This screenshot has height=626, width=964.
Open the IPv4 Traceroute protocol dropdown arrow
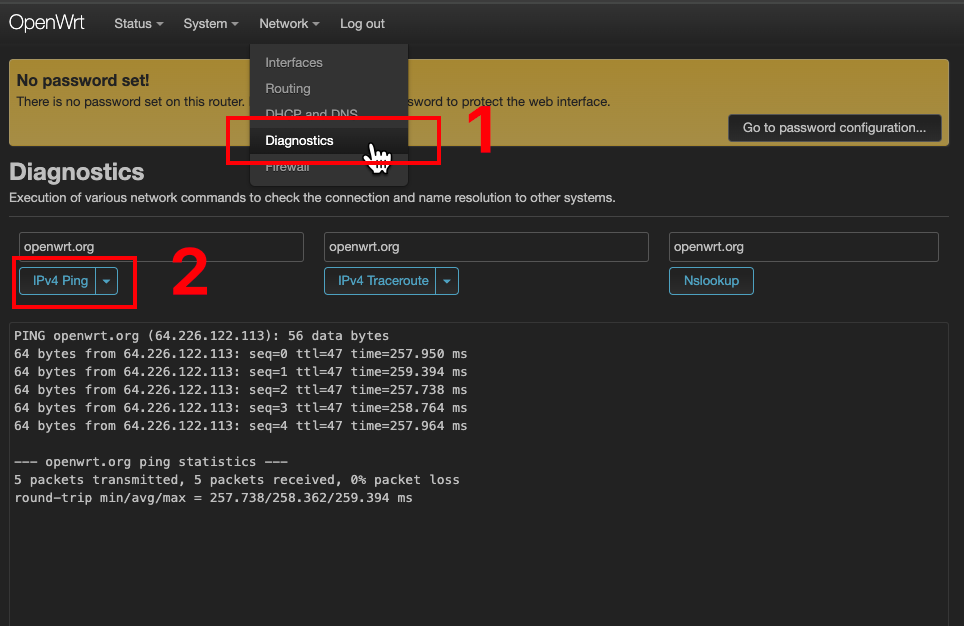point(447,281)
